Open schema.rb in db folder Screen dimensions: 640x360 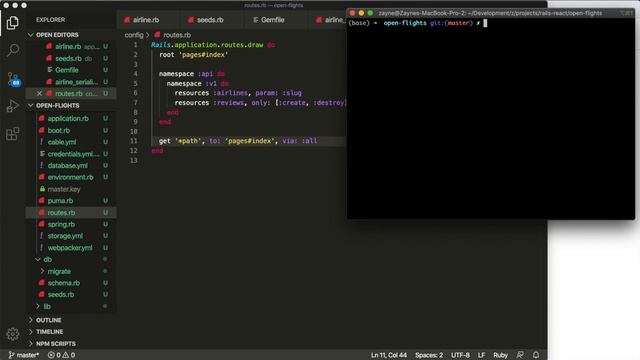click(71, 283)
